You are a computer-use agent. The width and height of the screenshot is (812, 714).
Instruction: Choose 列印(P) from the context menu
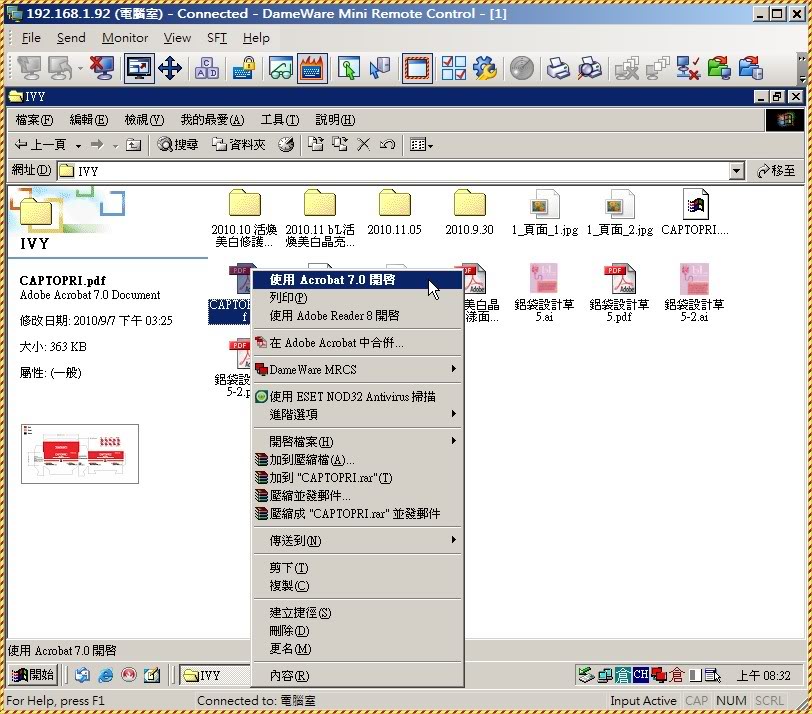(x=357, y=298)
